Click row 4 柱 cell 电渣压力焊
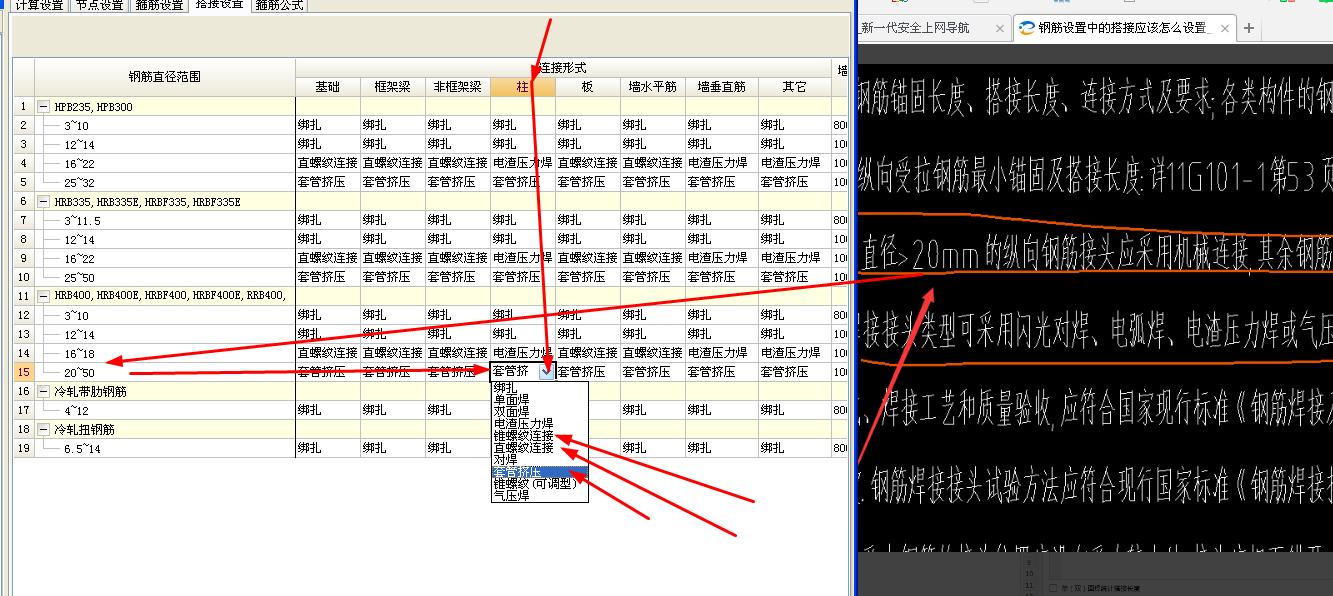The width and height of the screenshot is (1333, 596). [x=523, y=163]
